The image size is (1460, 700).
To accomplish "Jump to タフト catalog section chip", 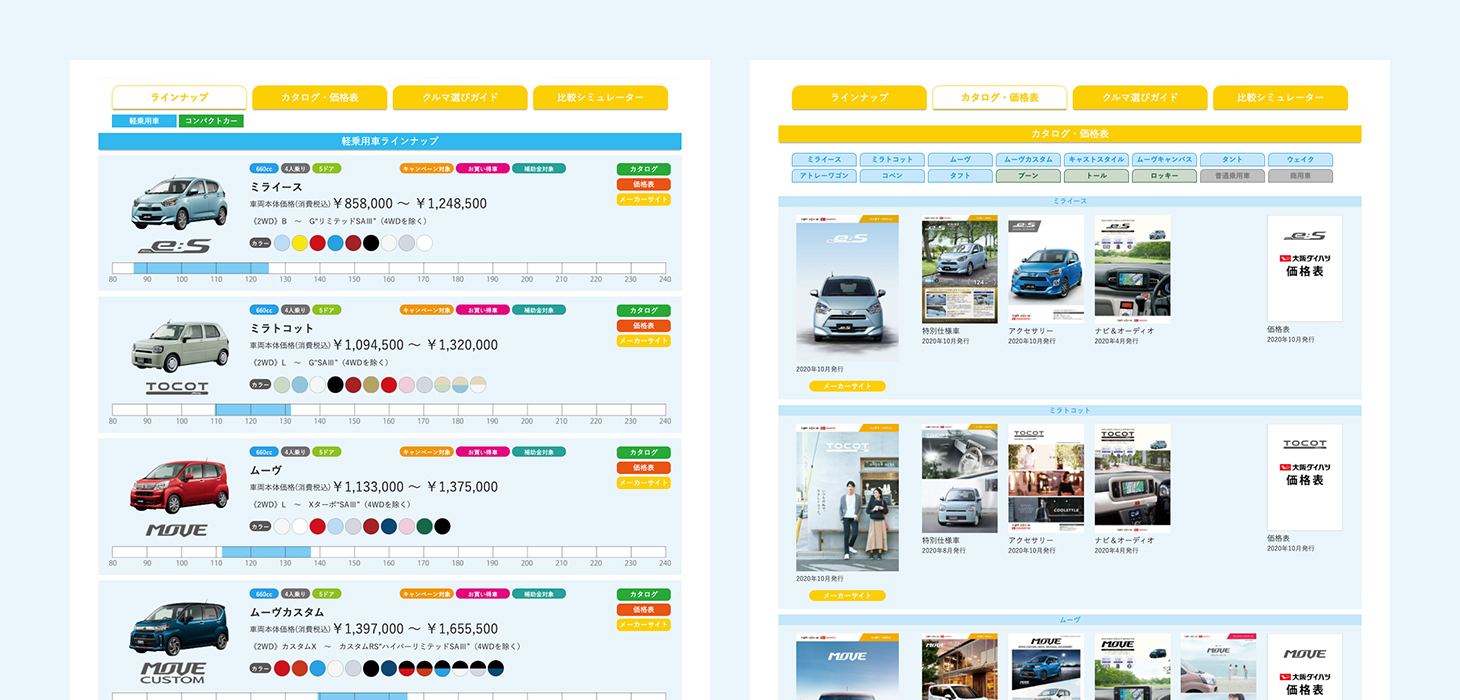I will pos(960,176).
